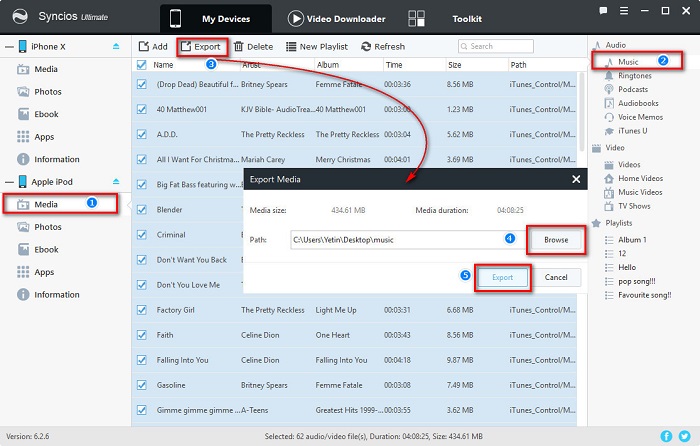Toggle the select-all checkbox in header
Image resolution: width=700 pixels, height=446 pixels.
click(x=142, y=65)
